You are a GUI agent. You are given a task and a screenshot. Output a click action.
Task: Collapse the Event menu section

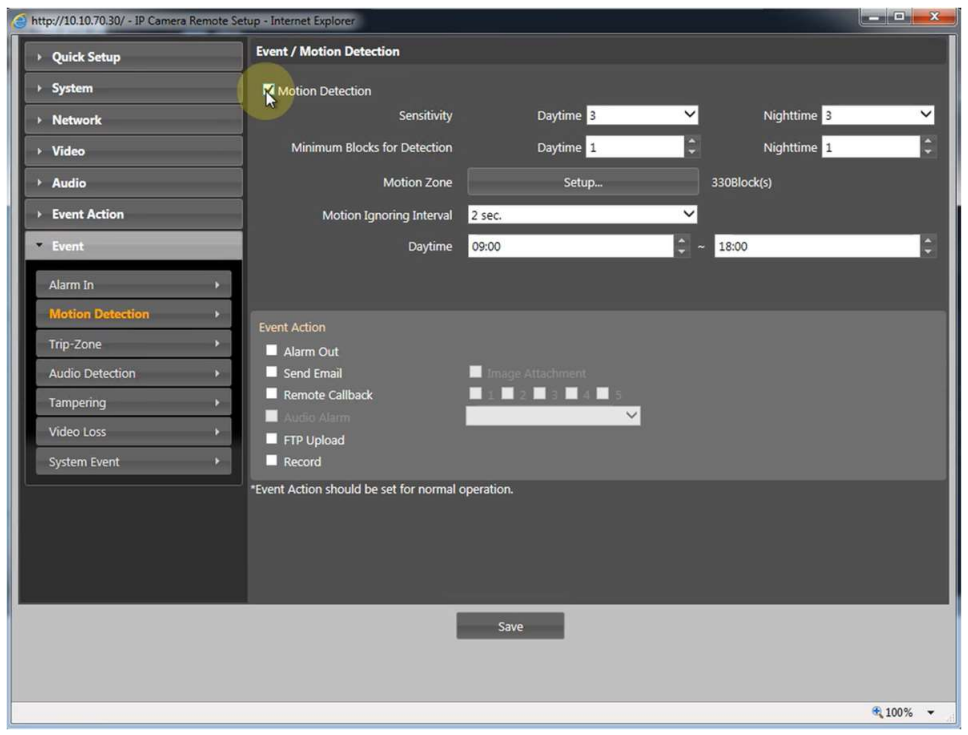click(134, 246)
